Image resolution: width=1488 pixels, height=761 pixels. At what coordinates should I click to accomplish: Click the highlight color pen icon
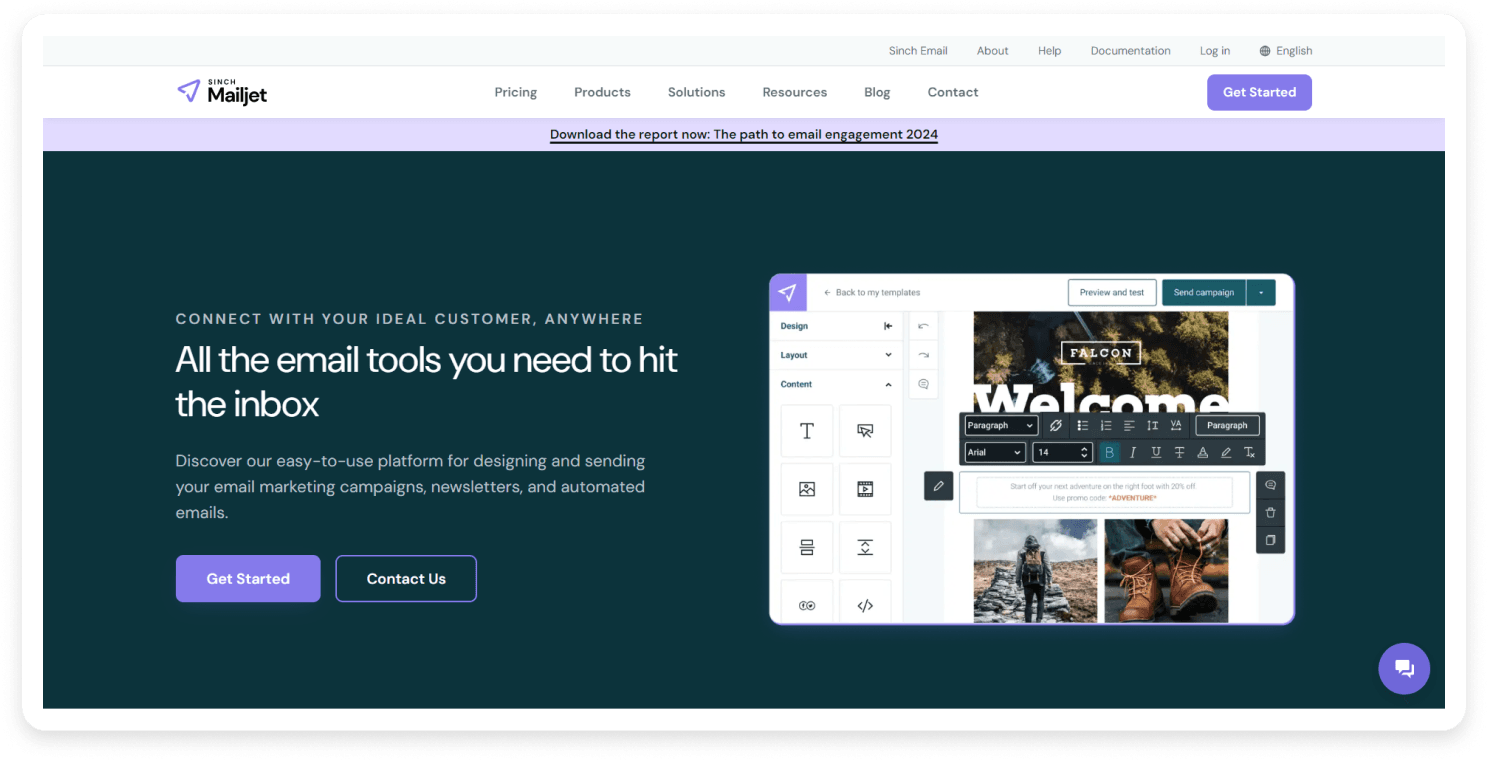coord(1226,453)
